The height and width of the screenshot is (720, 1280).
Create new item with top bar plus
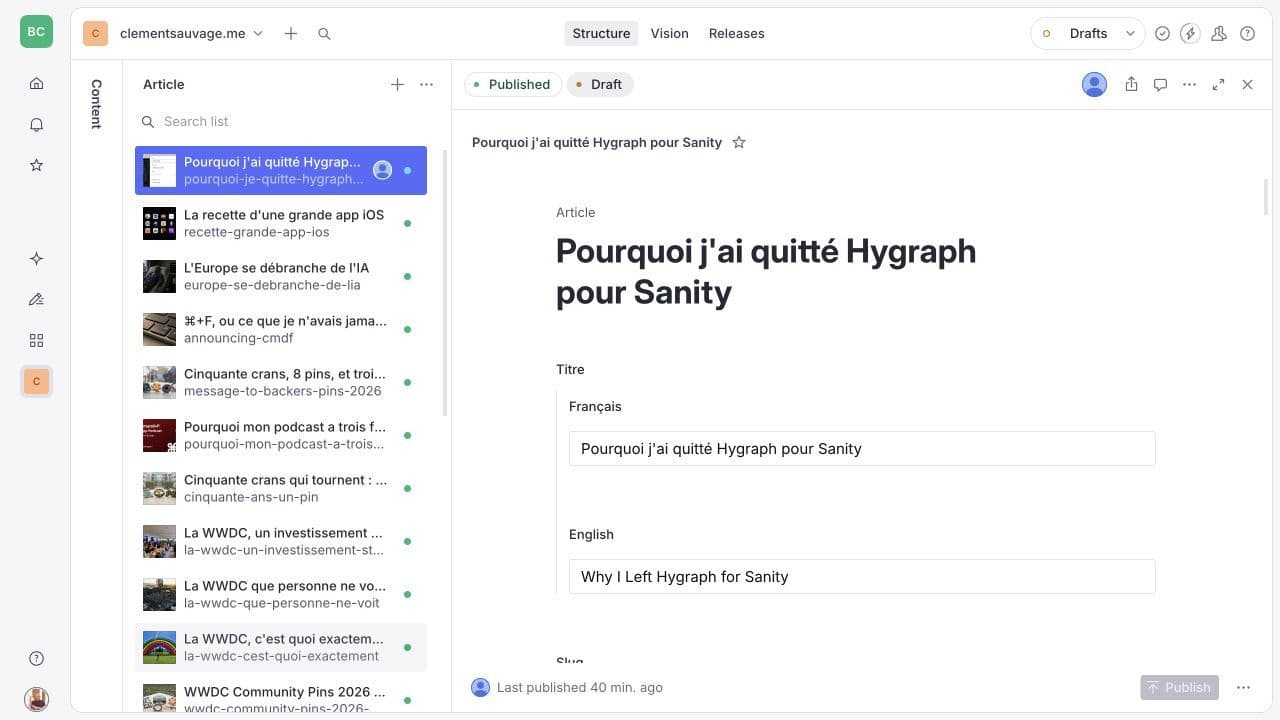[x=291, y=33]
